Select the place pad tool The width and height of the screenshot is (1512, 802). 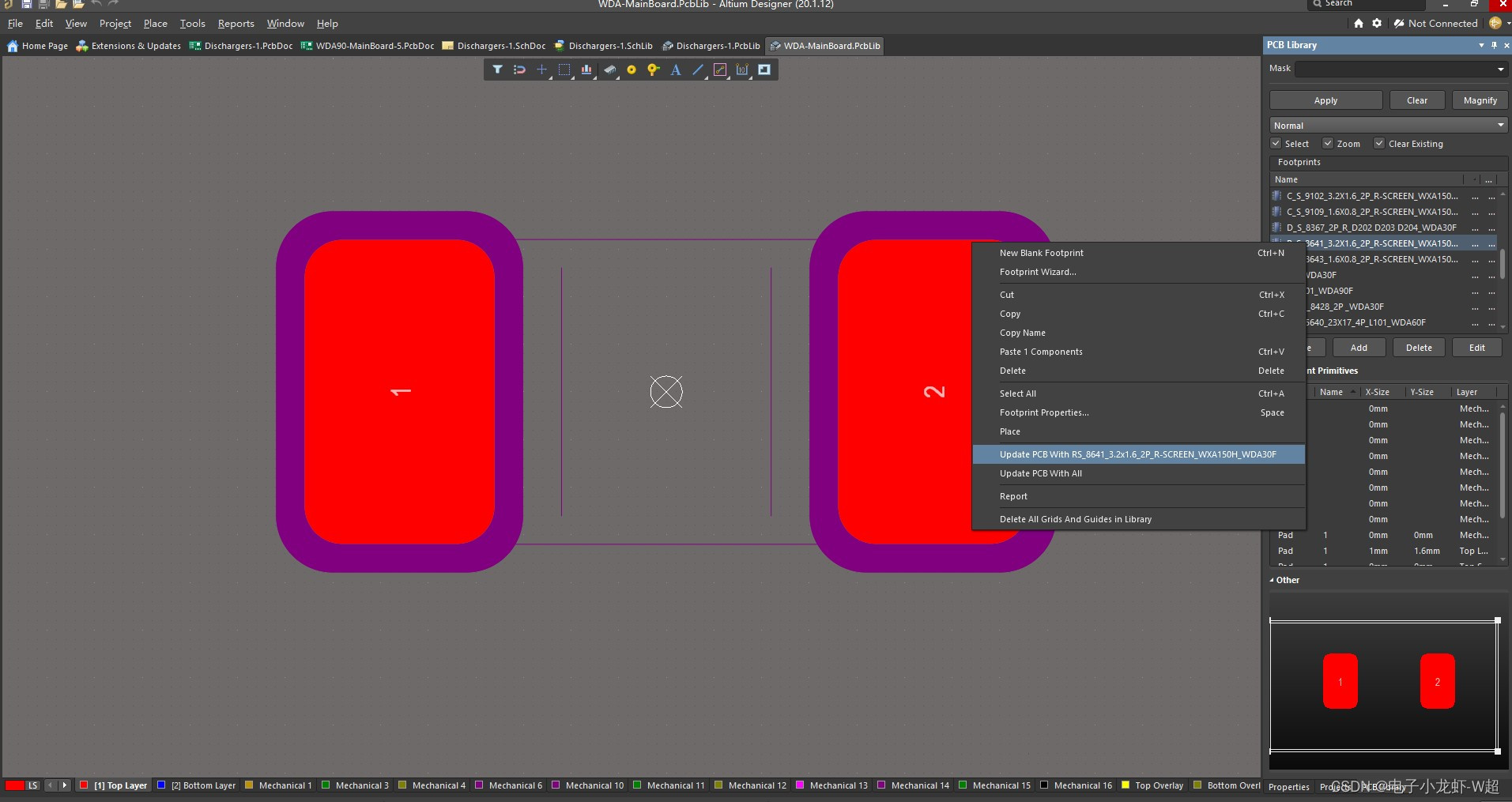pyautogui.click(x=632, y=70)
